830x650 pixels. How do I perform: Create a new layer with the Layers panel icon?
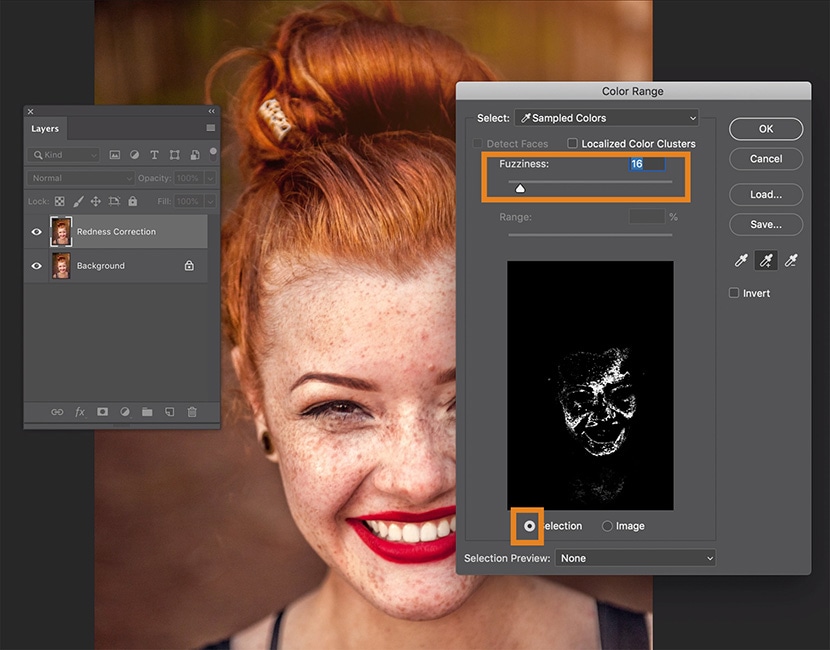(169, 412)
